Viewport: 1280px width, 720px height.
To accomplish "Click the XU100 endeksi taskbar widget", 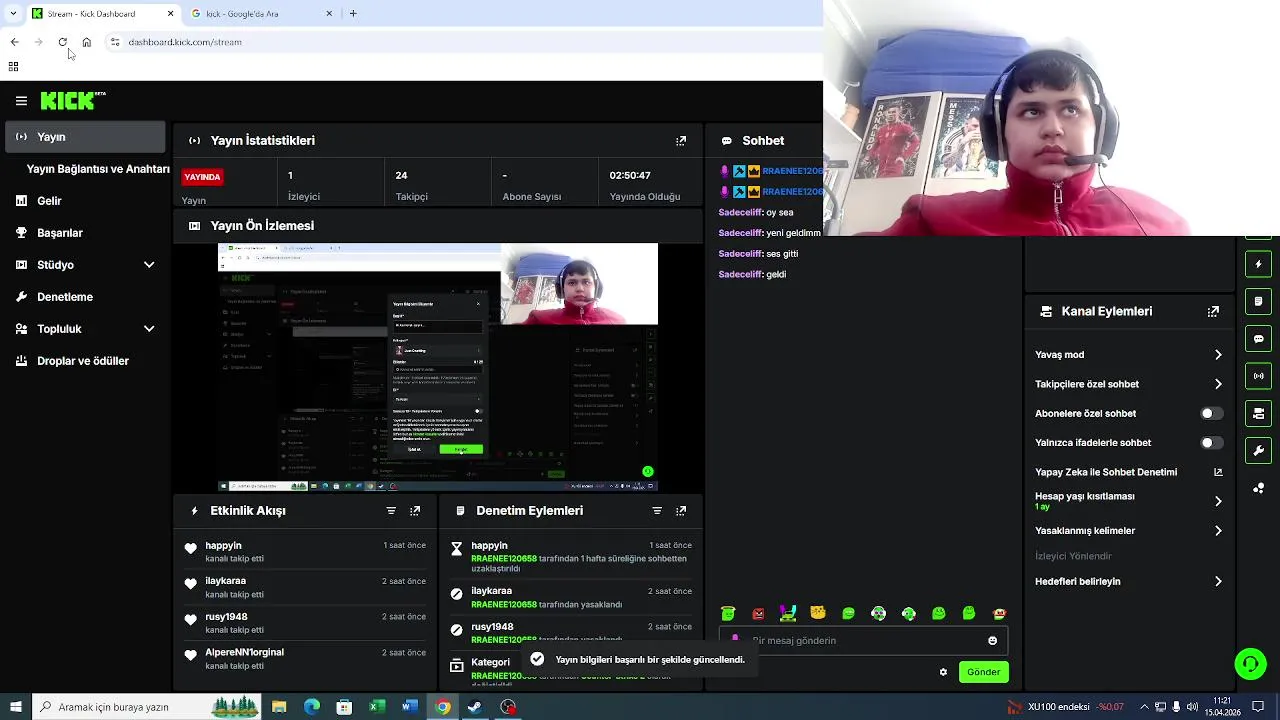I will (1068, 707).
